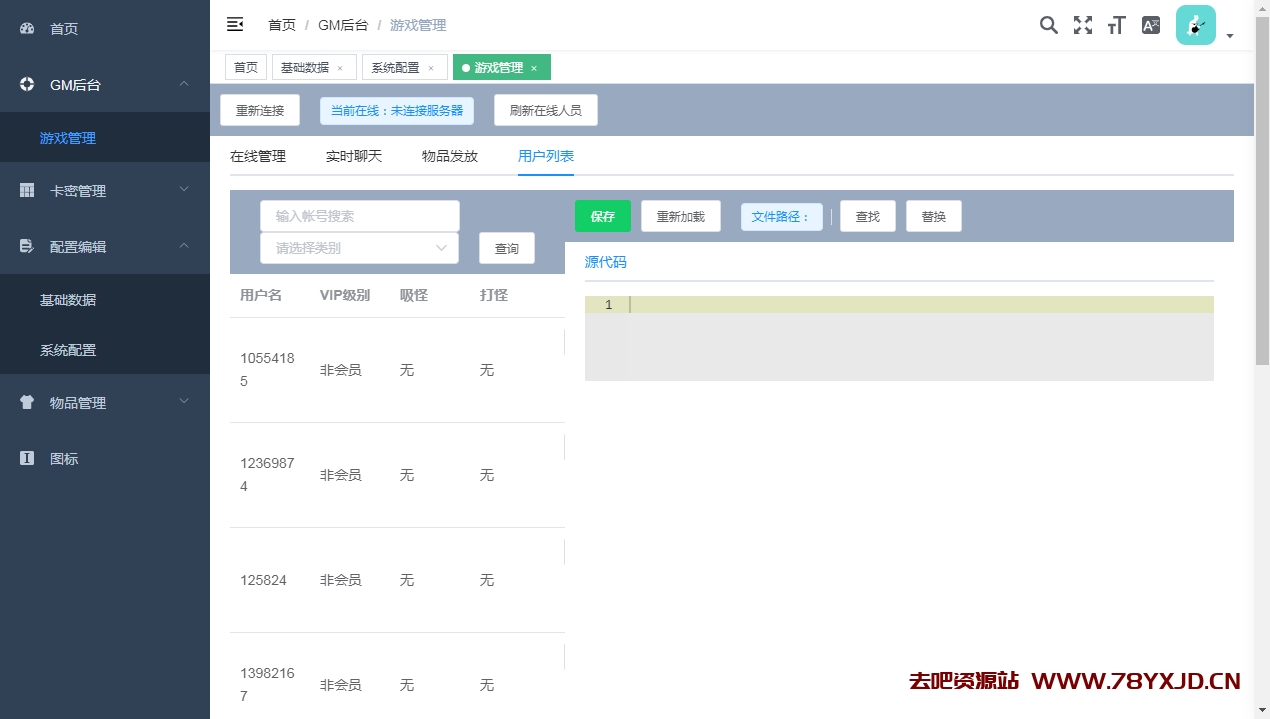Open the language translation icon
Viewport: 1270px width, 719px height.
1151,25
